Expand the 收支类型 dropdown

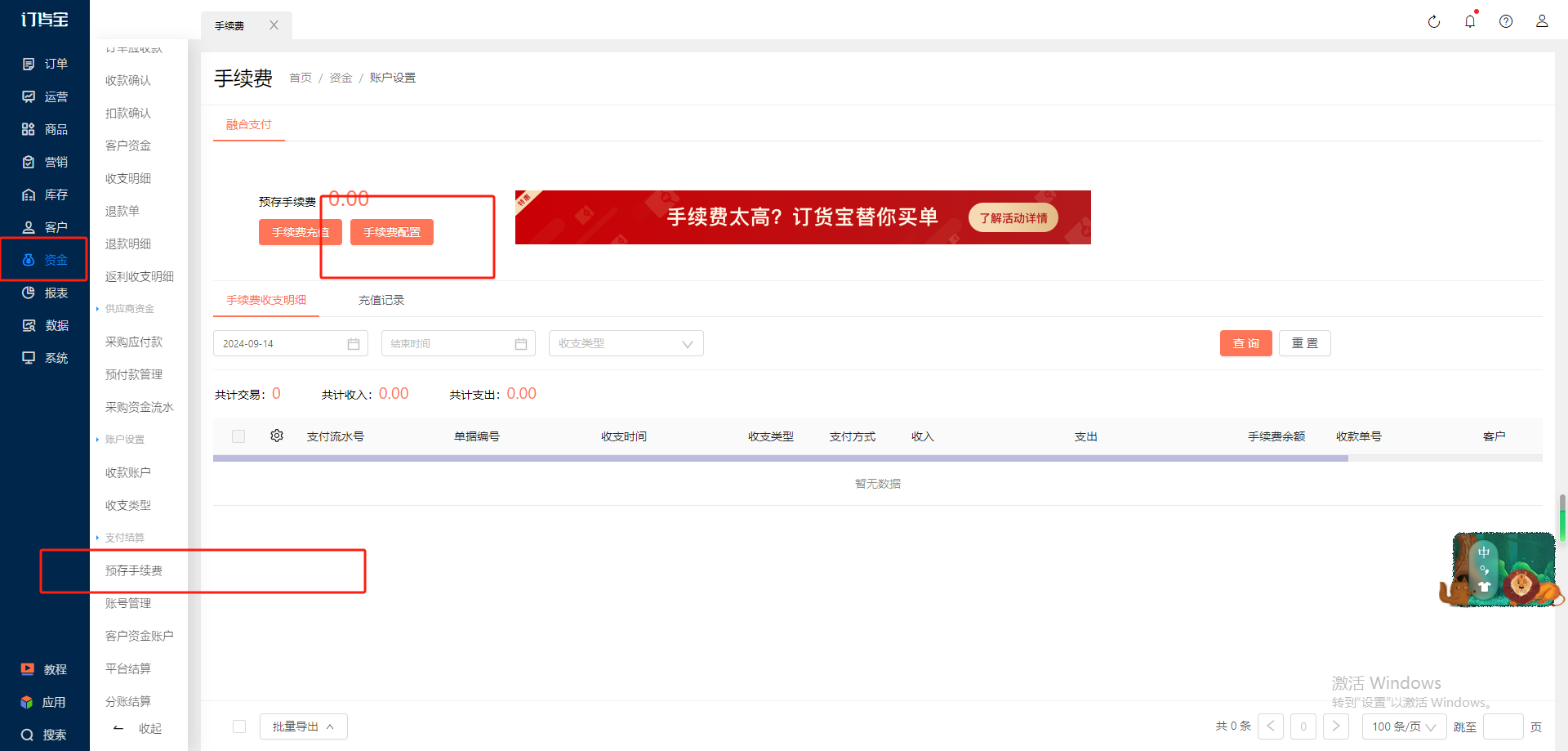coord(626,343)
